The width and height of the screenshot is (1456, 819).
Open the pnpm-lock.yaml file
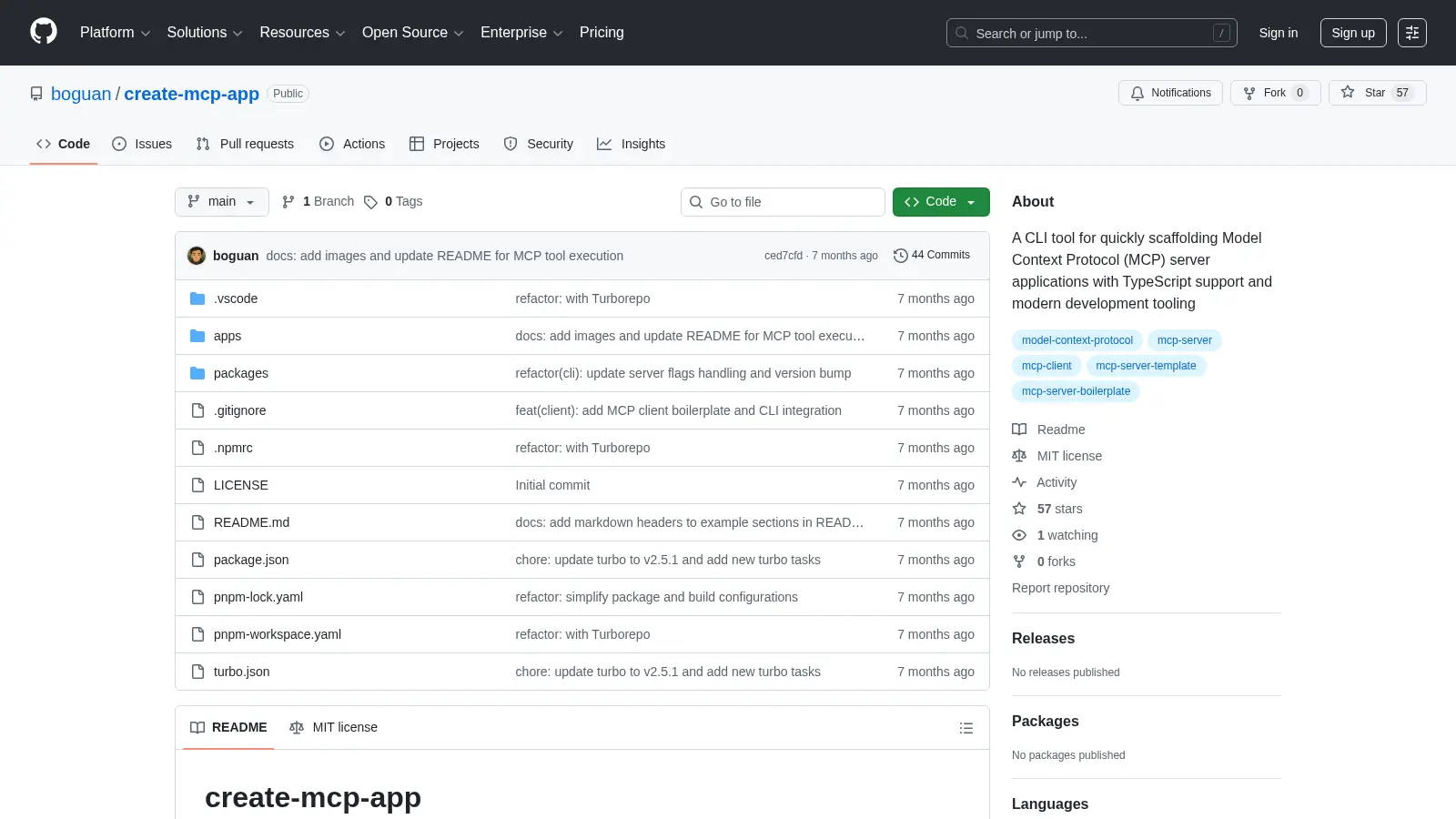click(x=258, y=597)
